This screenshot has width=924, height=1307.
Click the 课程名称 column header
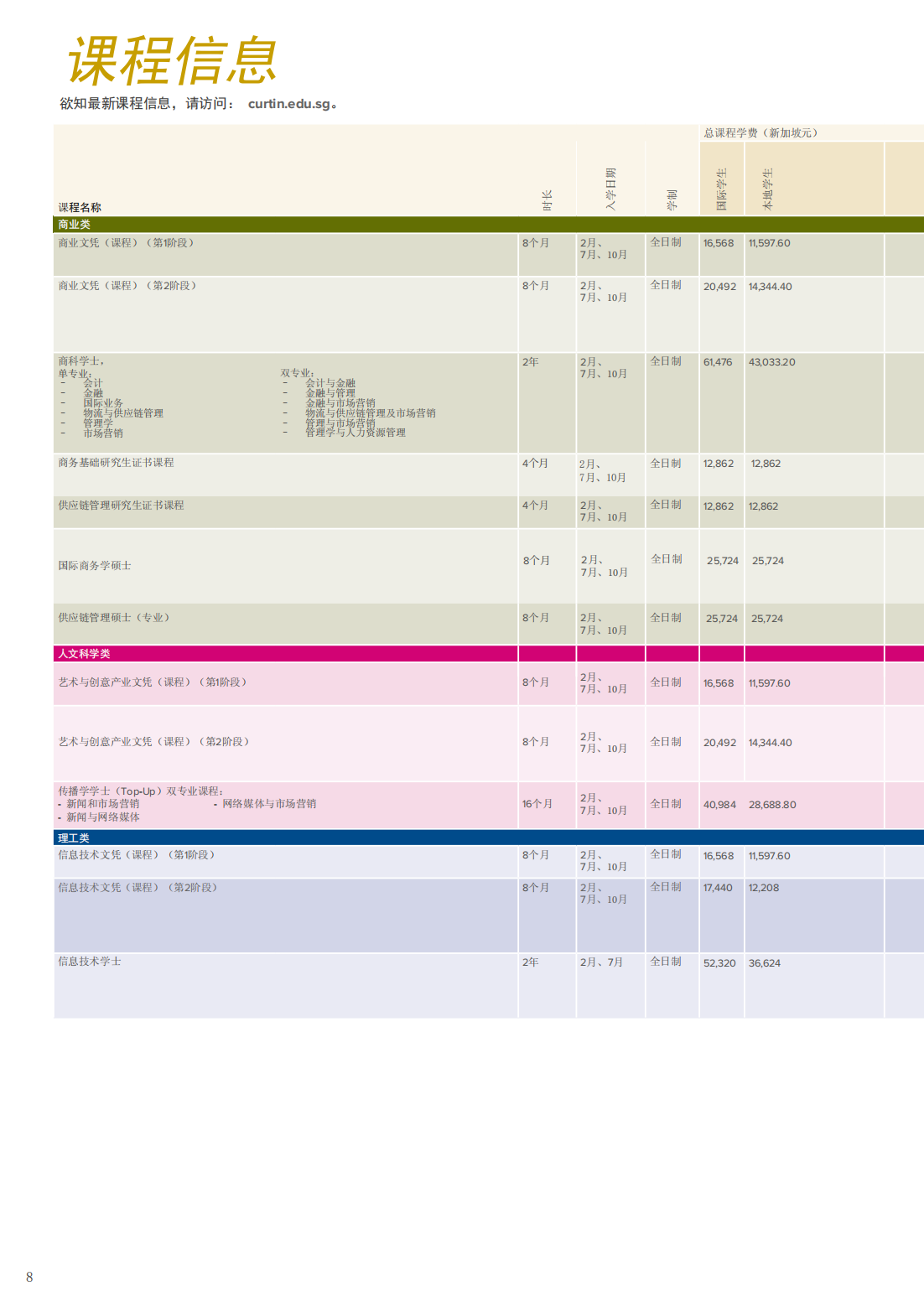tap(80, 207)
